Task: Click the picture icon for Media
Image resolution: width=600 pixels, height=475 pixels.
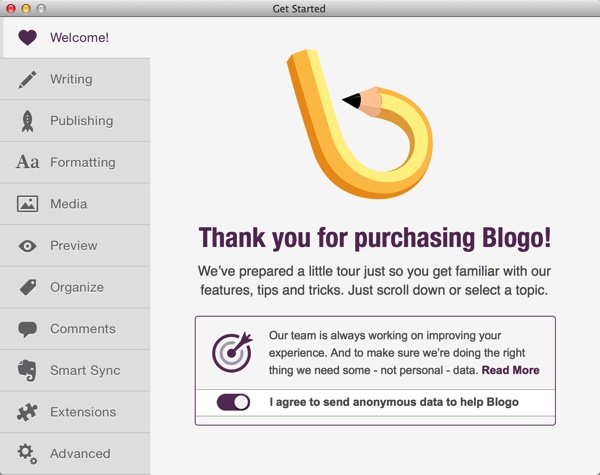Action: tap(28, 204)
